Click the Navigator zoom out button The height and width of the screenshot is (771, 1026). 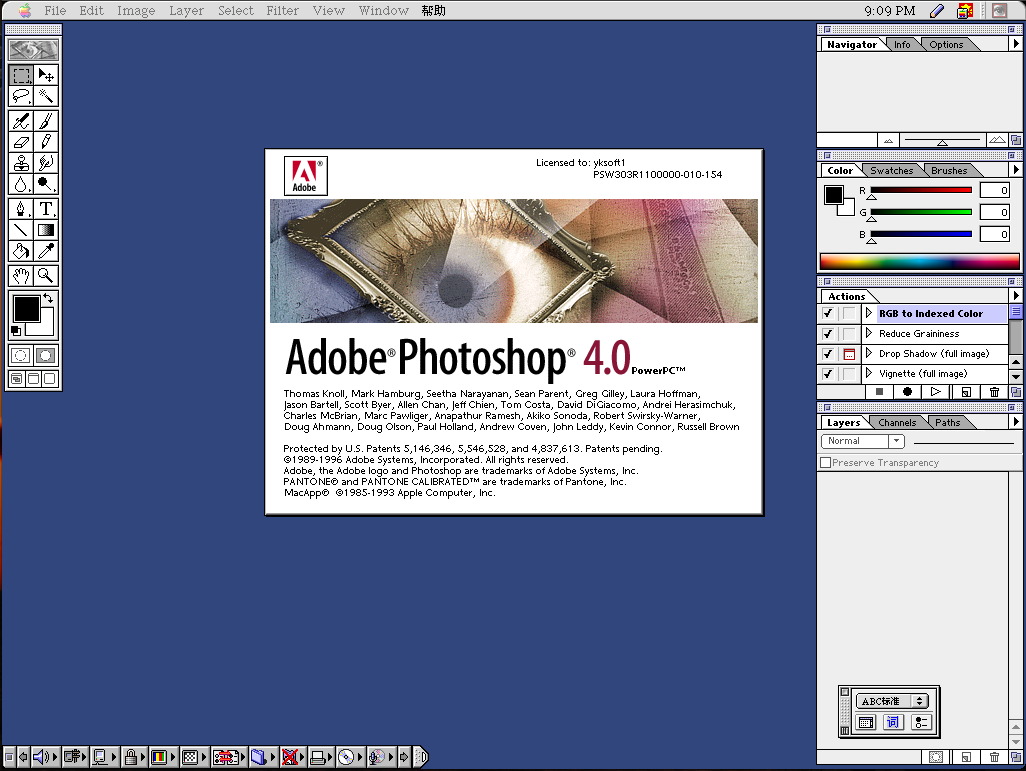(x=888, y=140)
